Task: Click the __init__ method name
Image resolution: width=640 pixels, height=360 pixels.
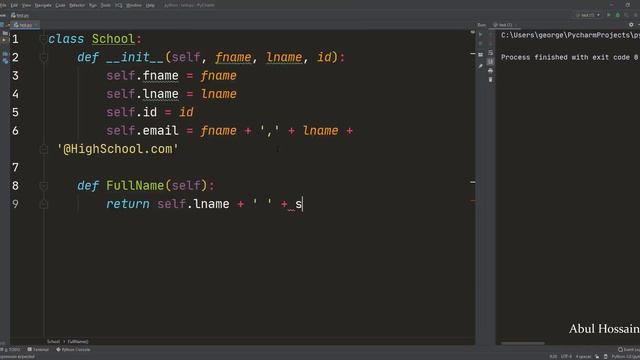Action: (135, 58)
